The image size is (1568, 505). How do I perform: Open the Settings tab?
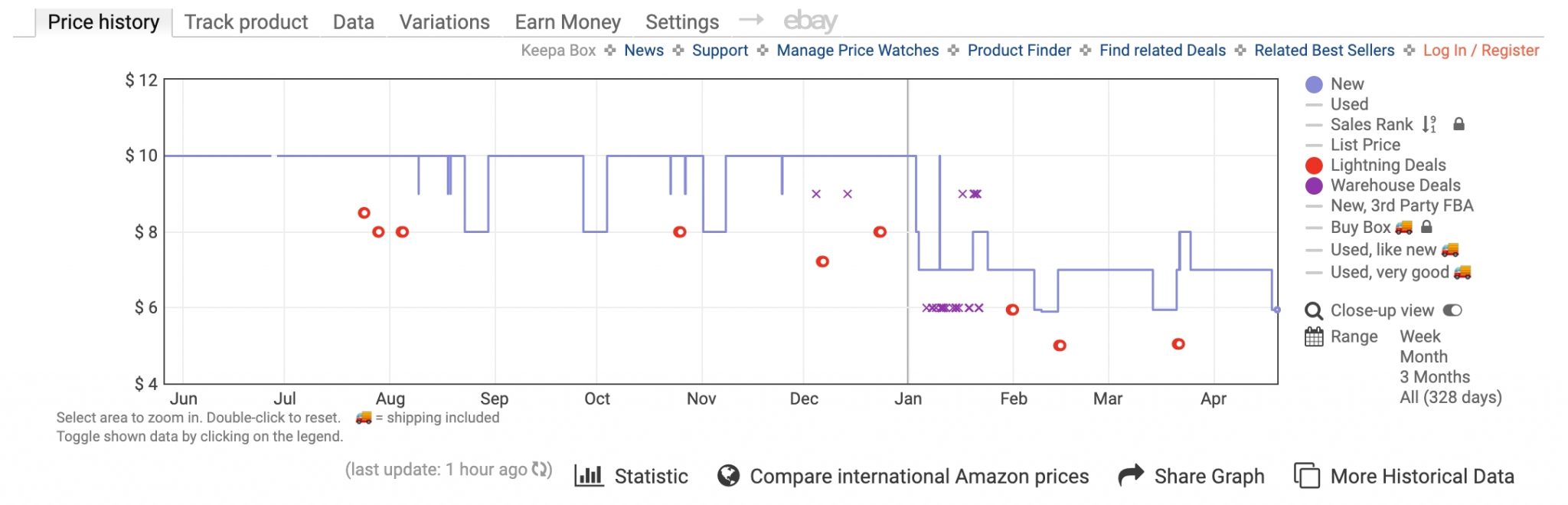tap(682, 22)
